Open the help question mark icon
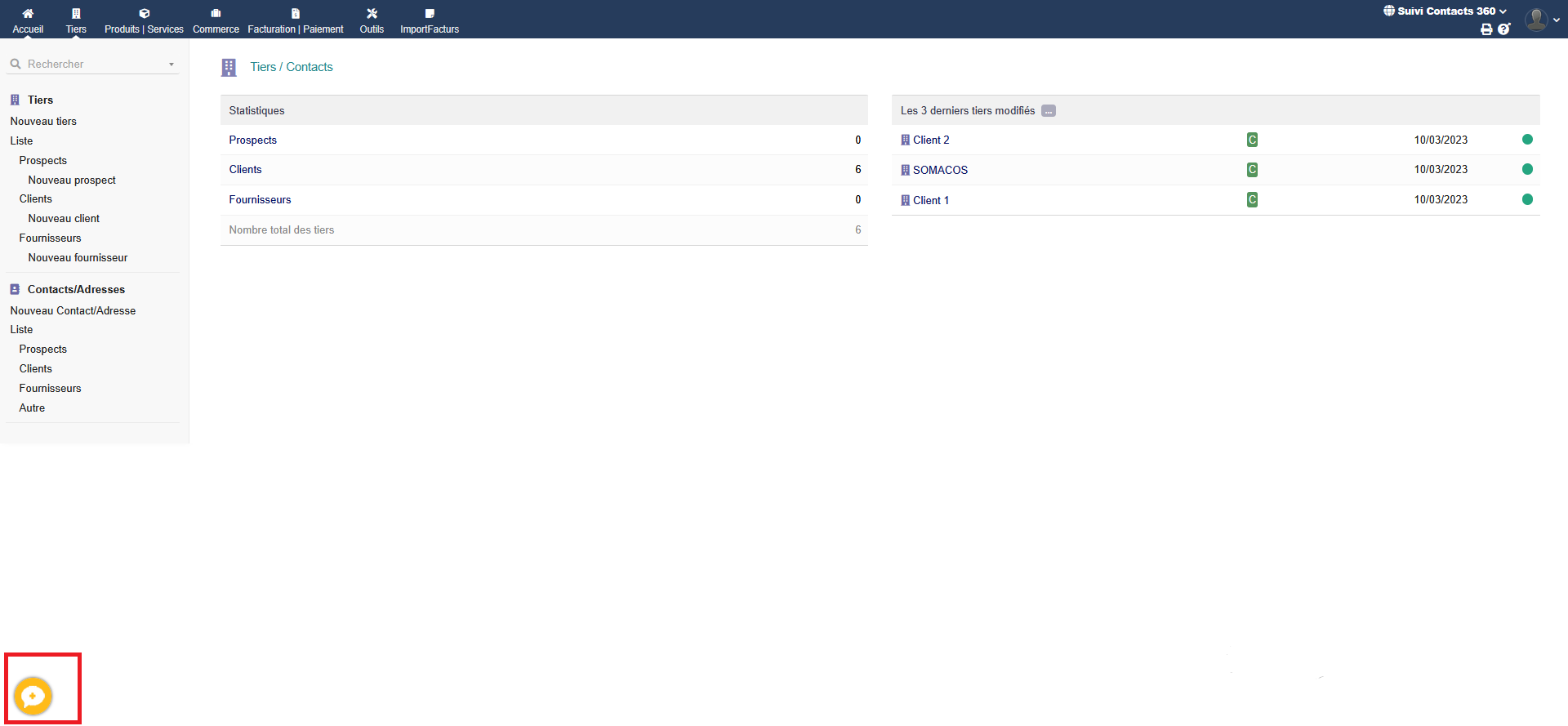The image size is (1568, 726). point(1504,29)
